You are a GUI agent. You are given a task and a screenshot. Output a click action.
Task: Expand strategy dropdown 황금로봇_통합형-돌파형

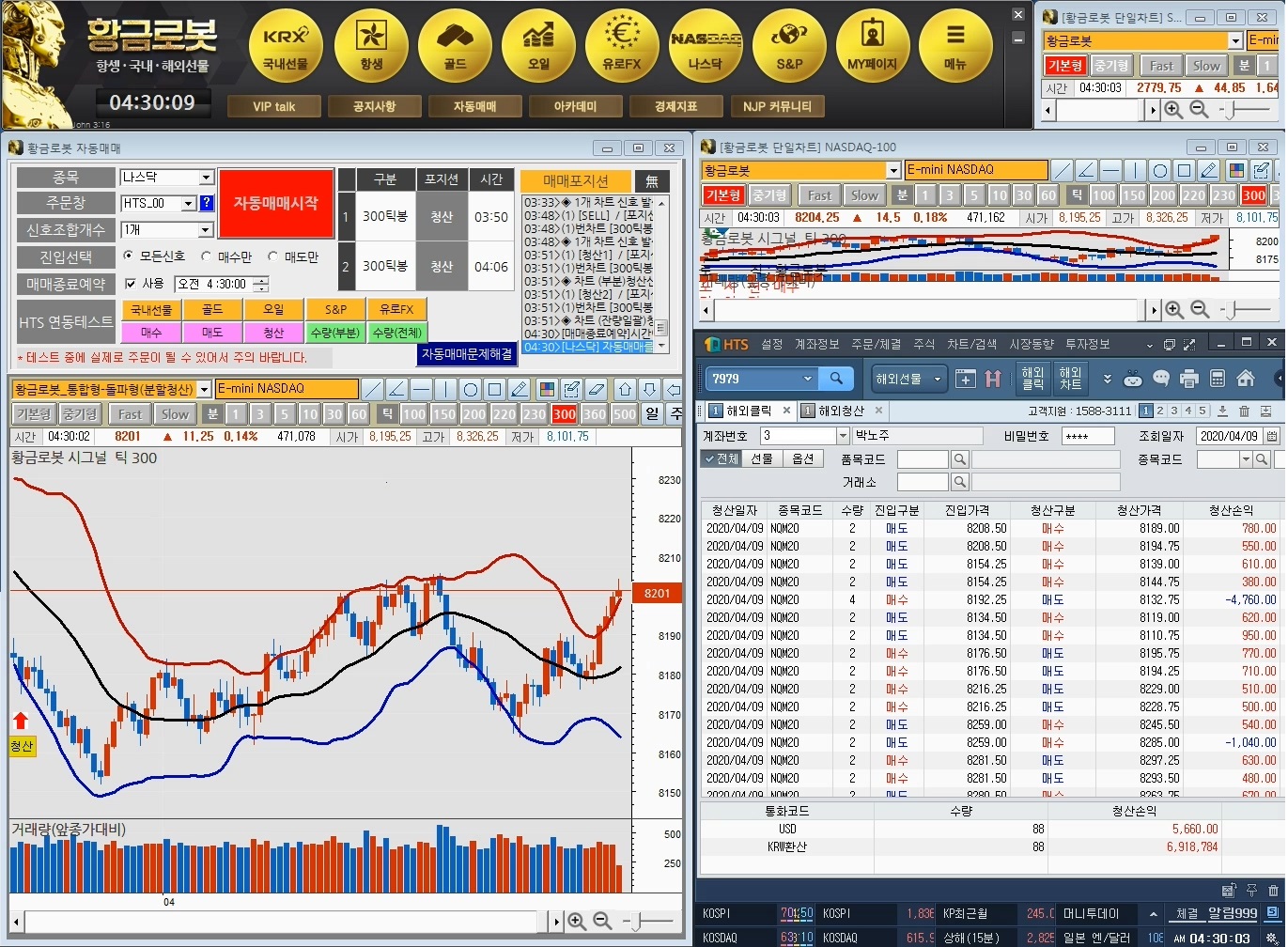(x=205, y=389)
